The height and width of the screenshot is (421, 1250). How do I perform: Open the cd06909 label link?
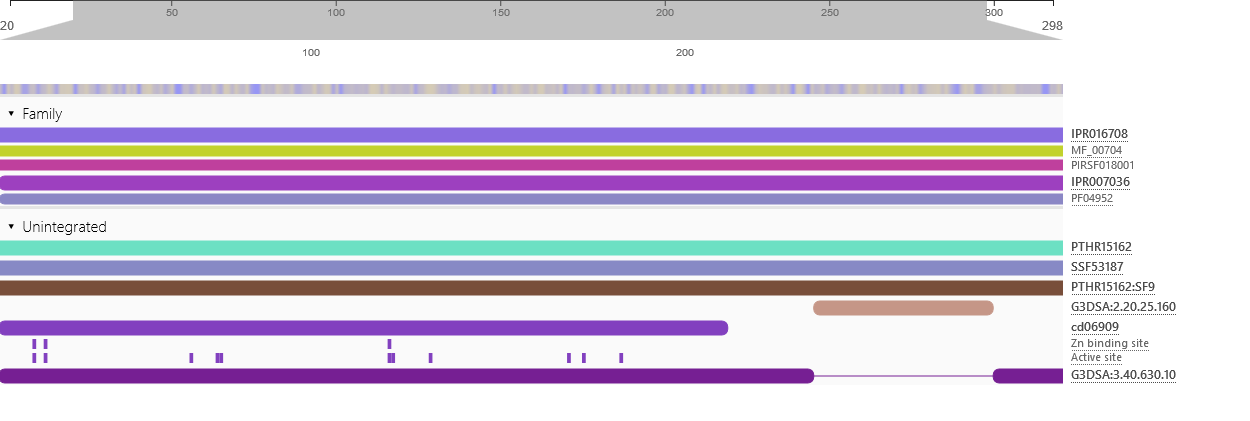[x=1094, y=327]
